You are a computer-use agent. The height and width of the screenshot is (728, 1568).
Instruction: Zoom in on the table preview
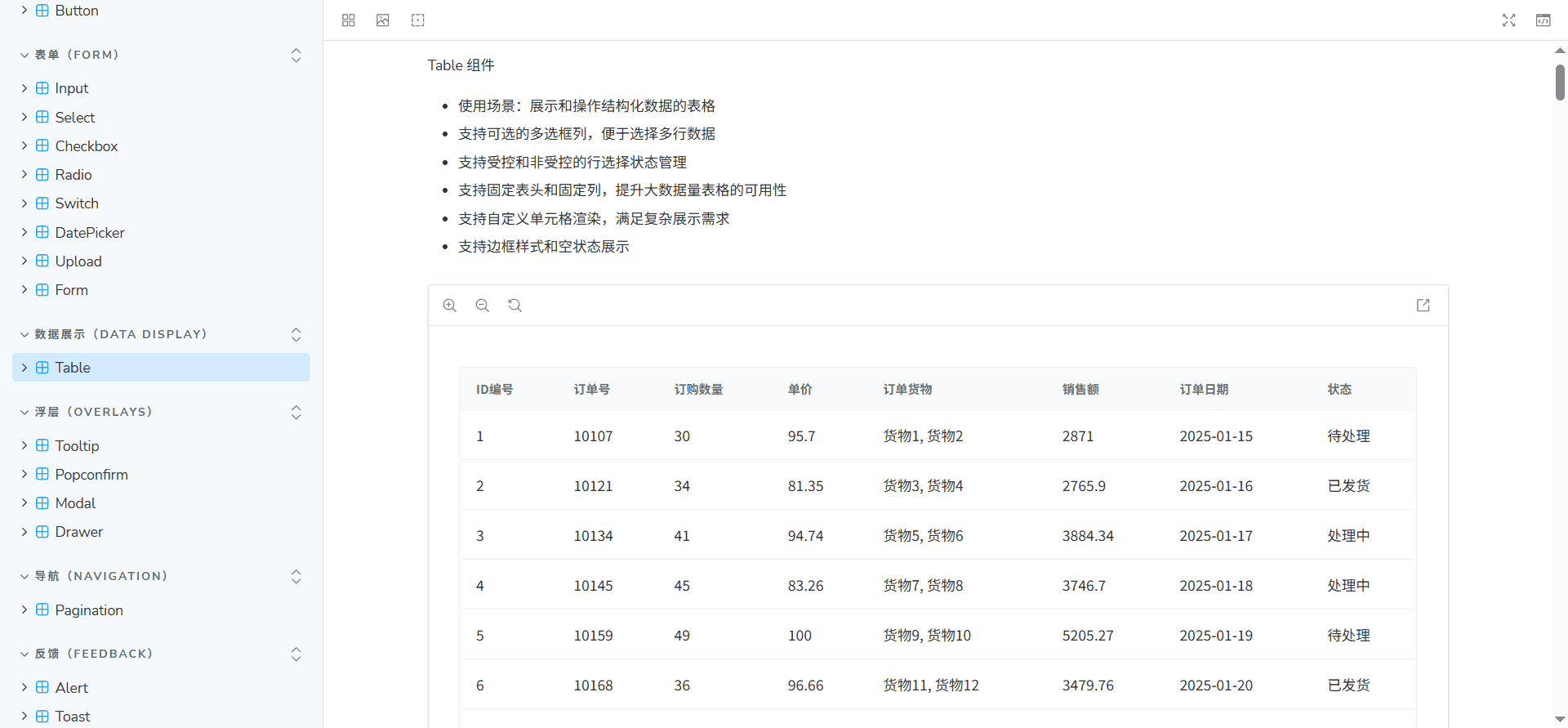[x=450, y=306]
